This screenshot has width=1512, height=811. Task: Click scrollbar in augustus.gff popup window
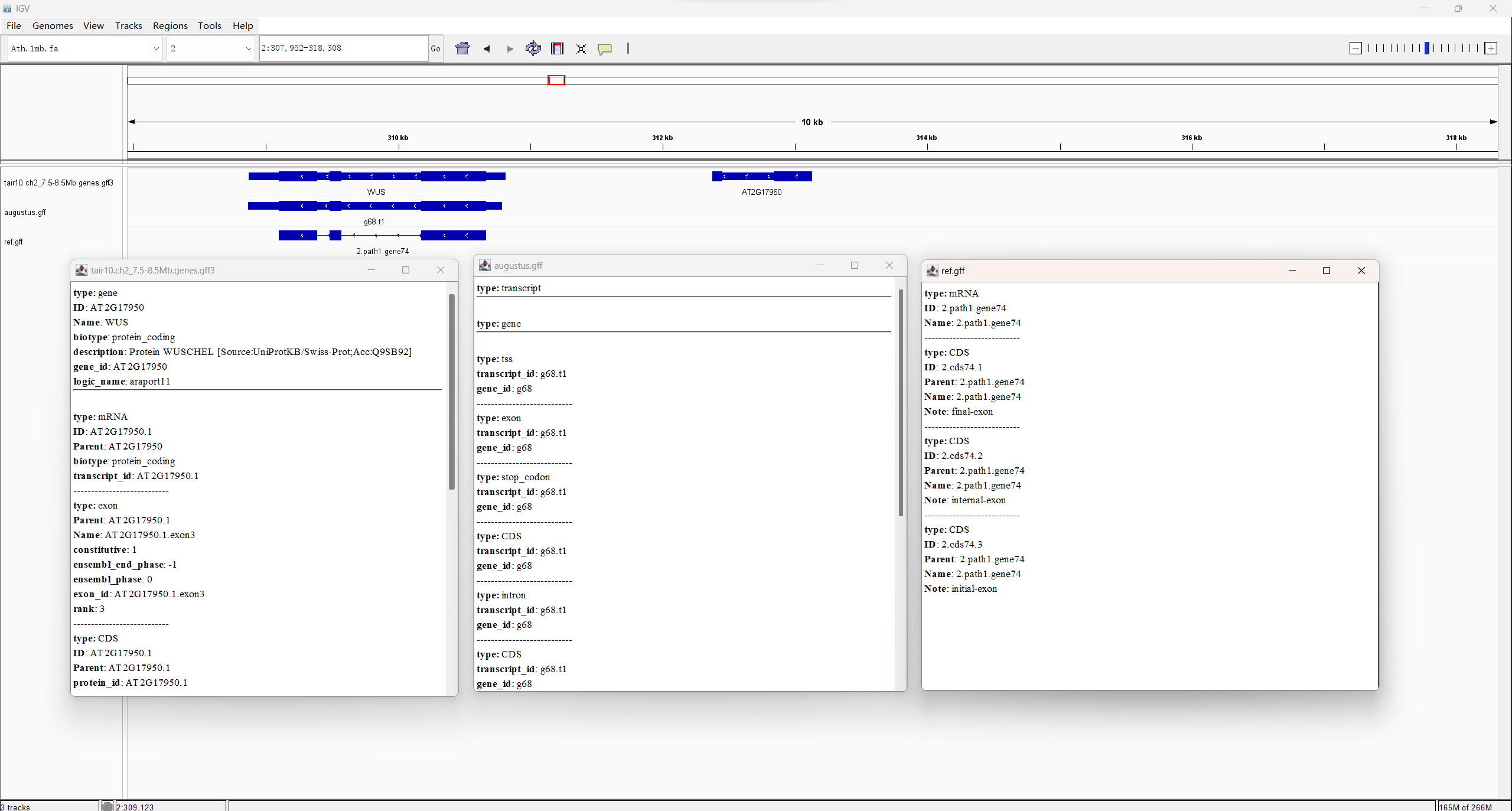click(901, 402)
